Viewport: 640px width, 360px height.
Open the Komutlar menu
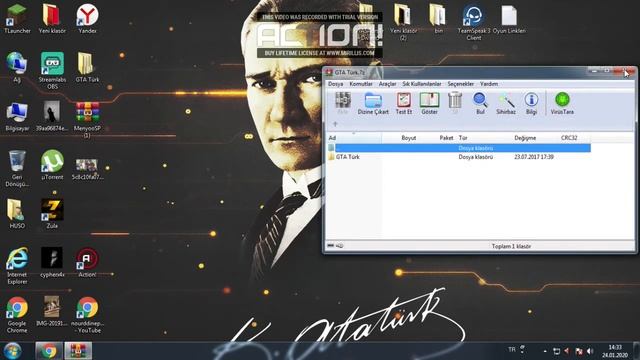click(x=361, y=84)
